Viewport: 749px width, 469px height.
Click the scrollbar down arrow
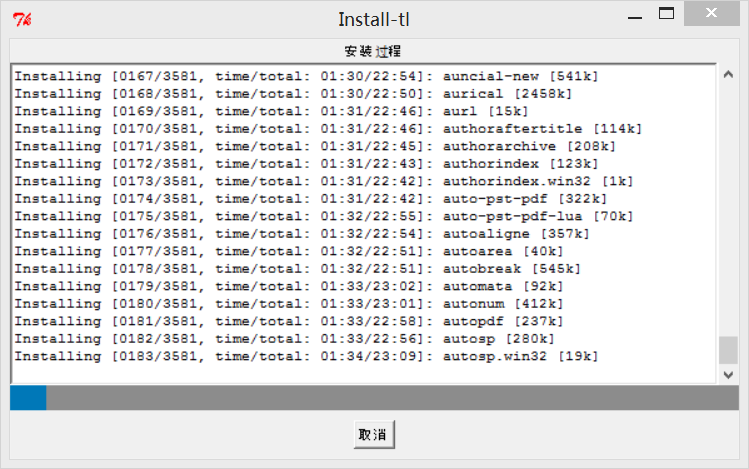coord(728,375)
